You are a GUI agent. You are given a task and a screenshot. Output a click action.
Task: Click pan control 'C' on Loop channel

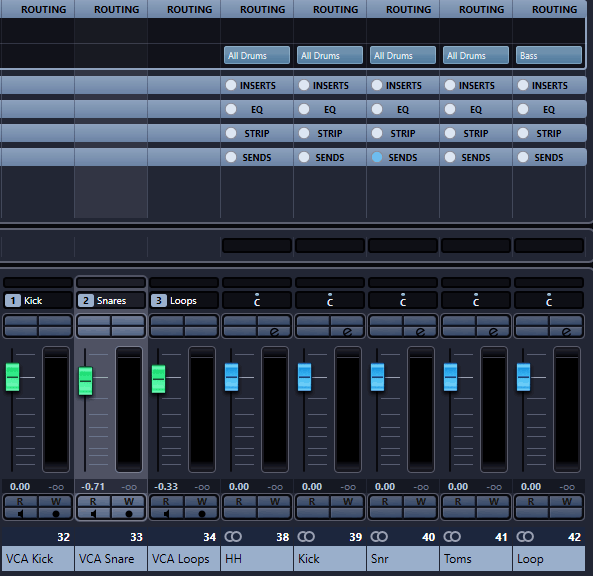(x=549, y=301)
